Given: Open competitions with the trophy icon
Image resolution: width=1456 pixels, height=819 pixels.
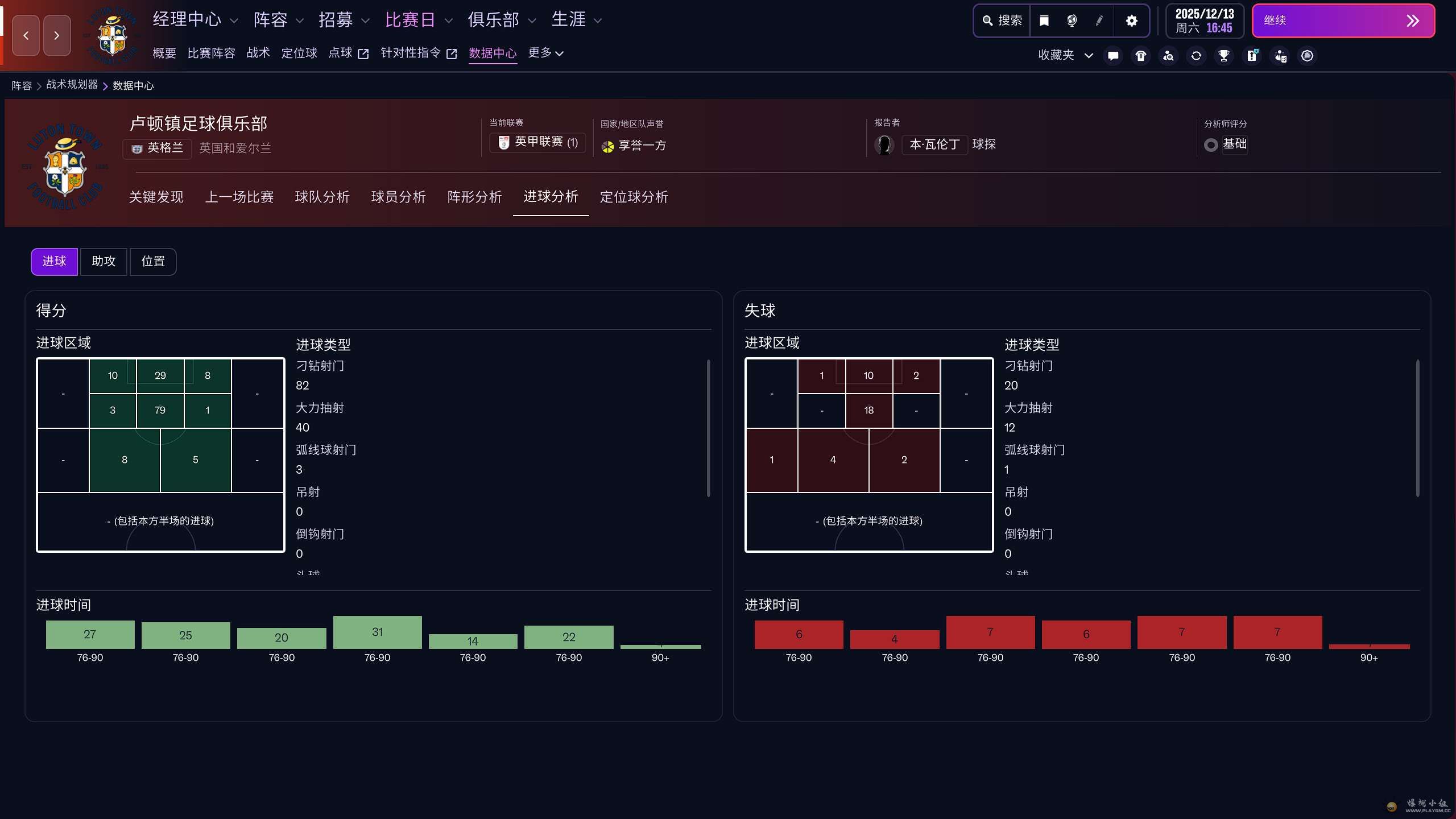Looking at the screenshot, I should click(1223, 55).
